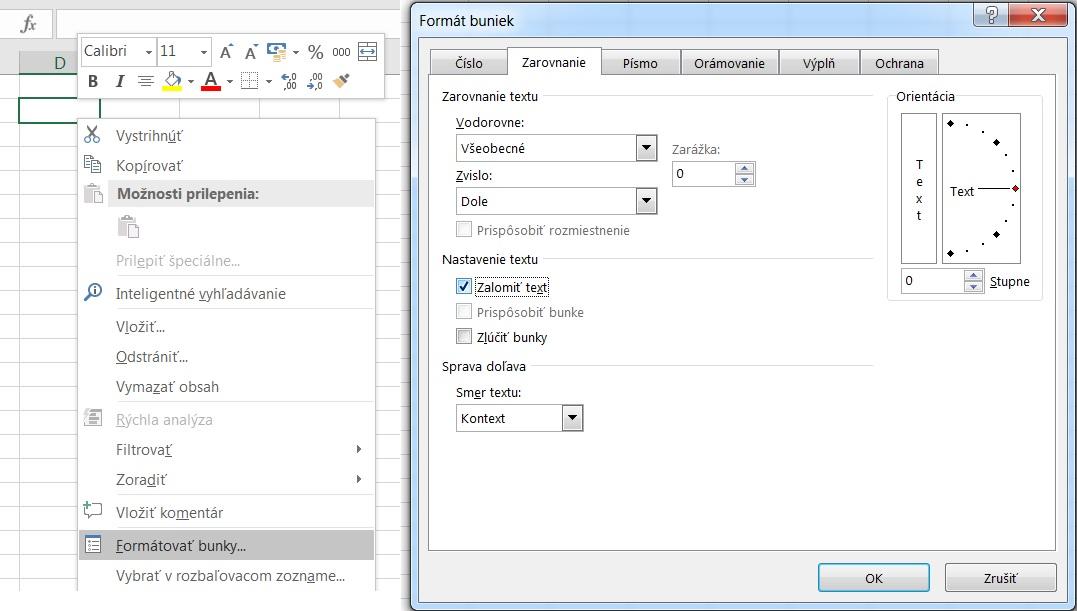
Task: Enable the Zlúčiť bunky checkbox
Action: point(463,337)
